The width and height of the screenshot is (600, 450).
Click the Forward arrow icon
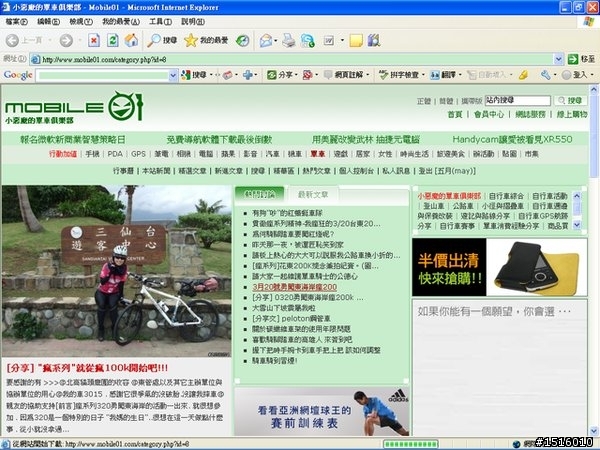[66, 40]
